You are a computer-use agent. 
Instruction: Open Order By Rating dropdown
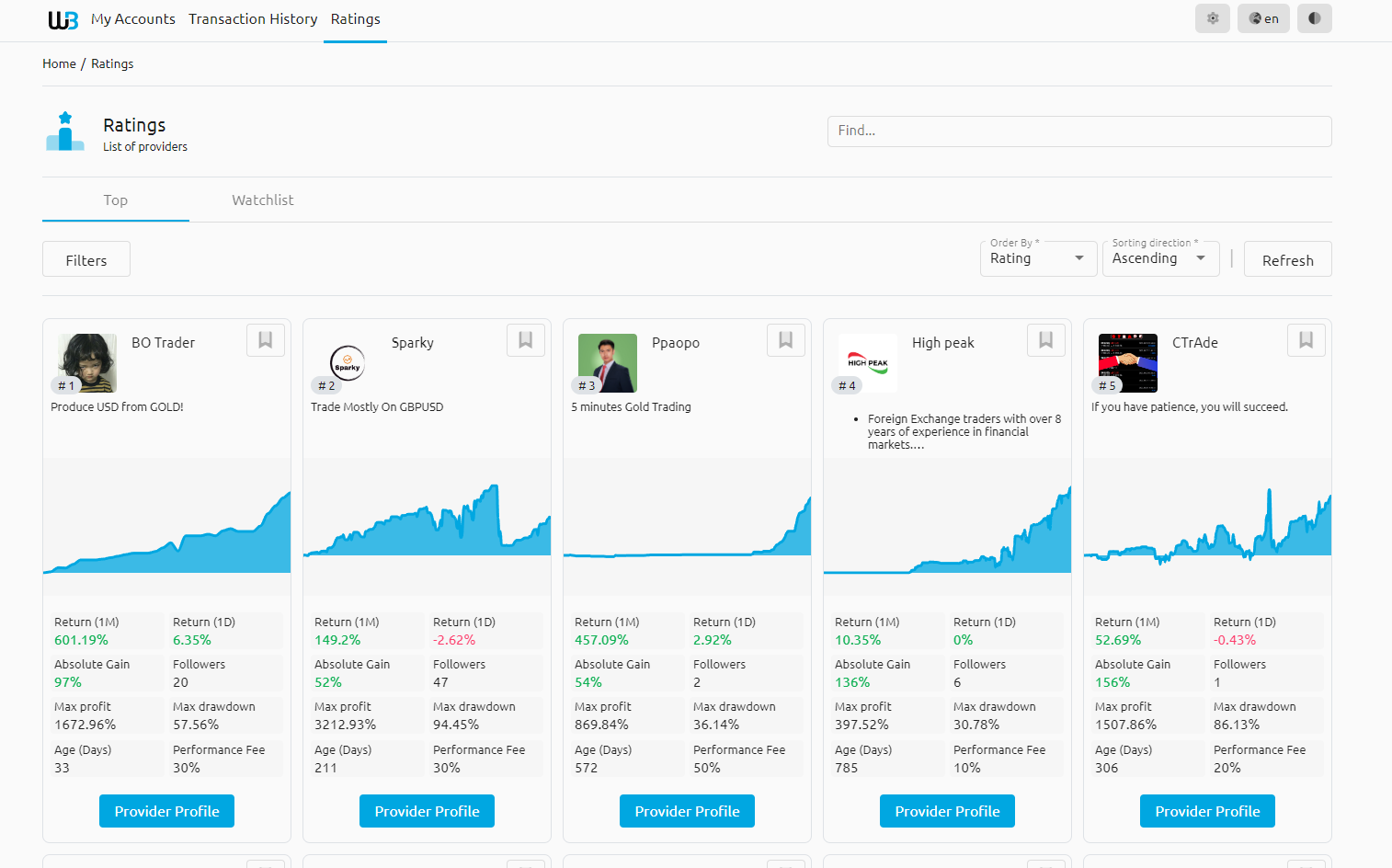[x=1039, y=258]
